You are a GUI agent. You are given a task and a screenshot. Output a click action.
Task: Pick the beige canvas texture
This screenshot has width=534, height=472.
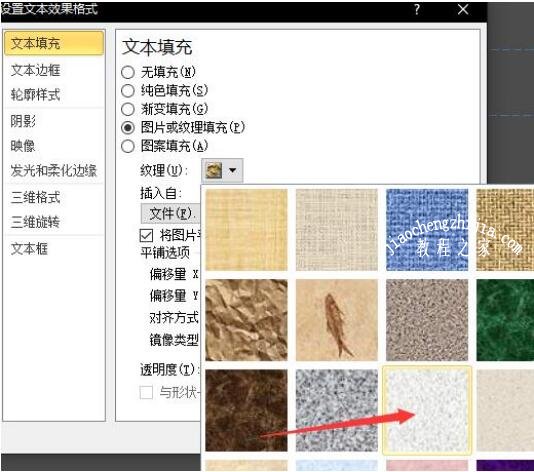click(x=337, y=230)
